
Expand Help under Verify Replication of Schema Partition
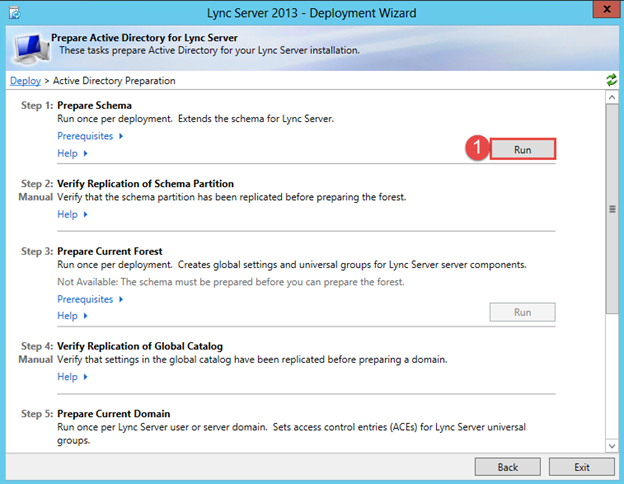click(72, 214)
